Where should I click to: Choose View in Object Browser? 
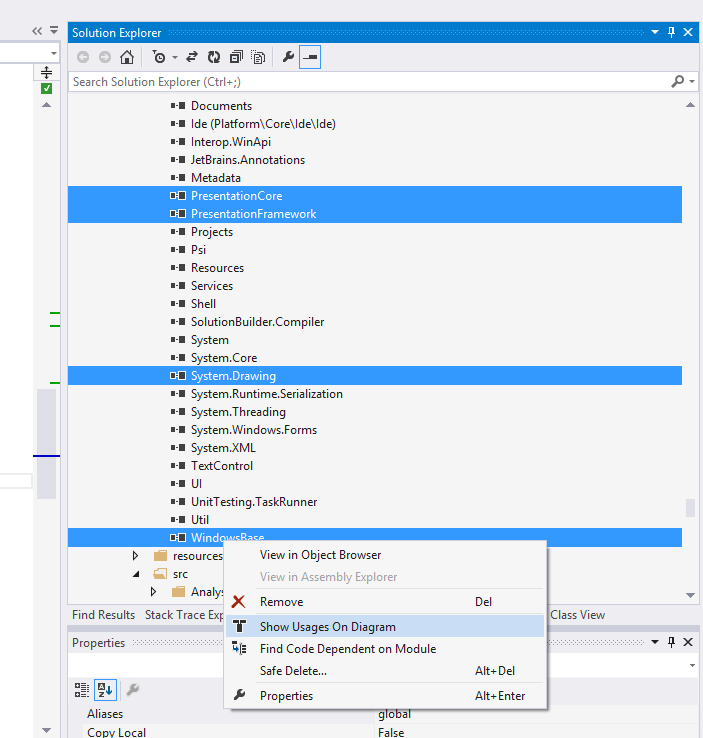pos(385,555)
